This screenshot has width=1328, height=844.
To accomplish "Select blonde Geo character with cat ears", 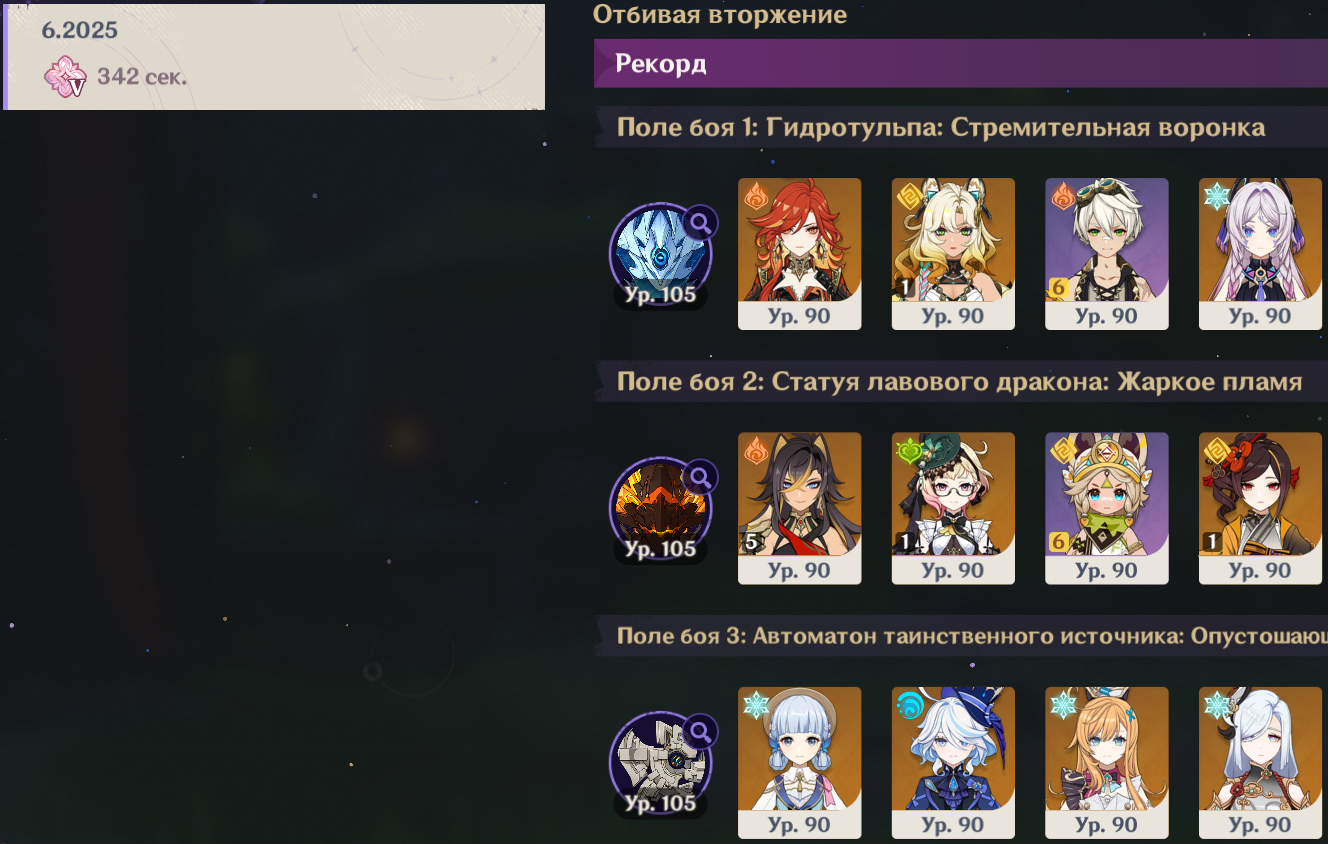I will (x=953, y=254).
